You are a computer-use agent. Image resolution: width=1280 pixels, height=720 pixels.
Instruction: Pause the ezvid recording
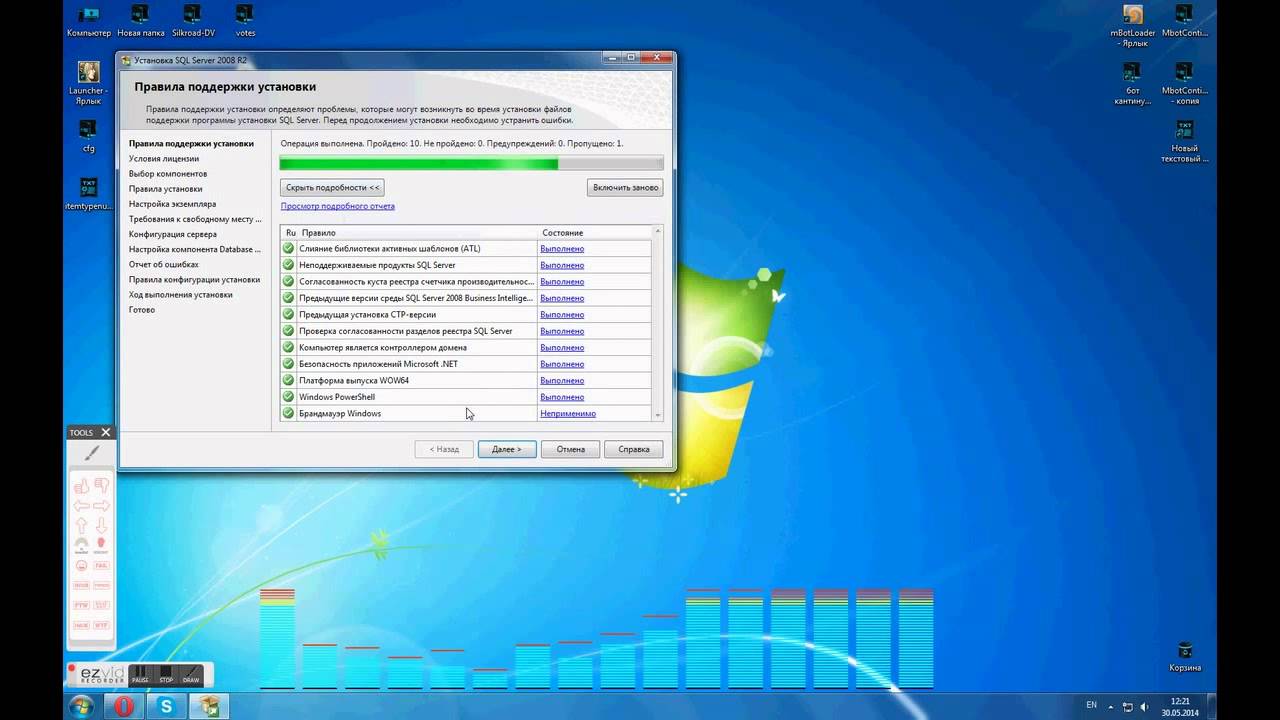point(140,675)
